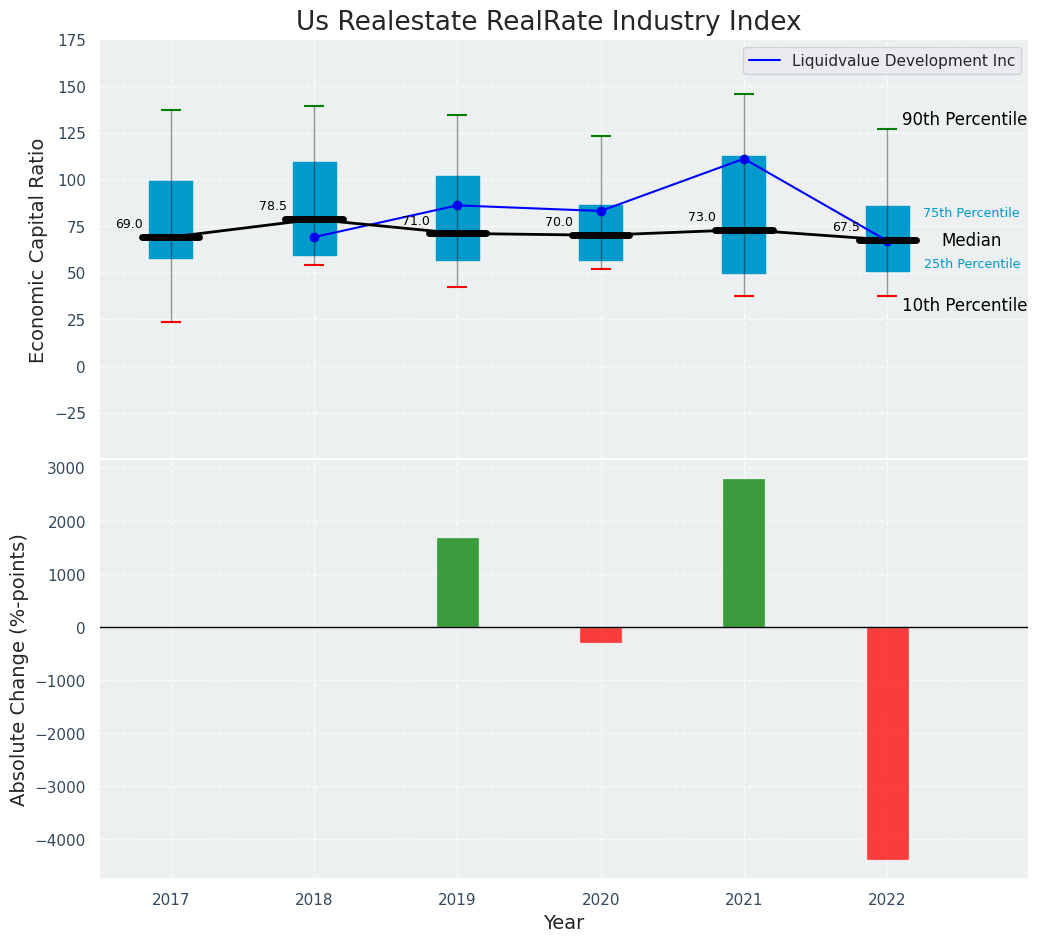Click the 25th Percentile label
The height and width of the screenshot is (942, 1039).
point(971,264)
